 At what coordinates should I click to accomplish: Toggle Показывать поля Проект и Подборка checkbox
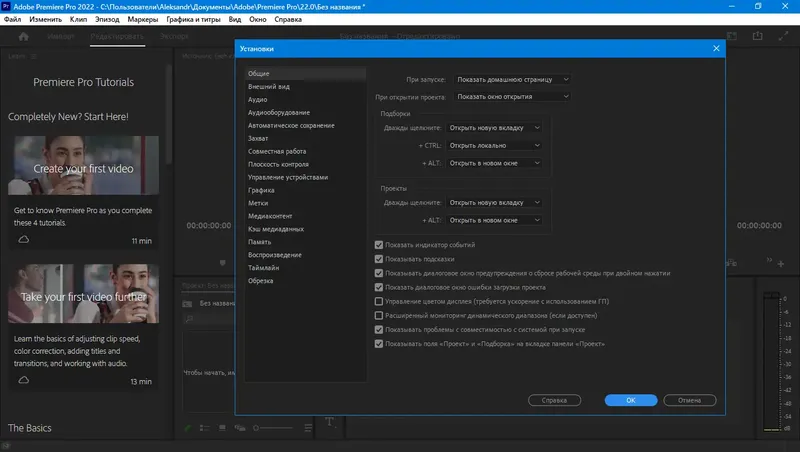[x=379, y=344]
